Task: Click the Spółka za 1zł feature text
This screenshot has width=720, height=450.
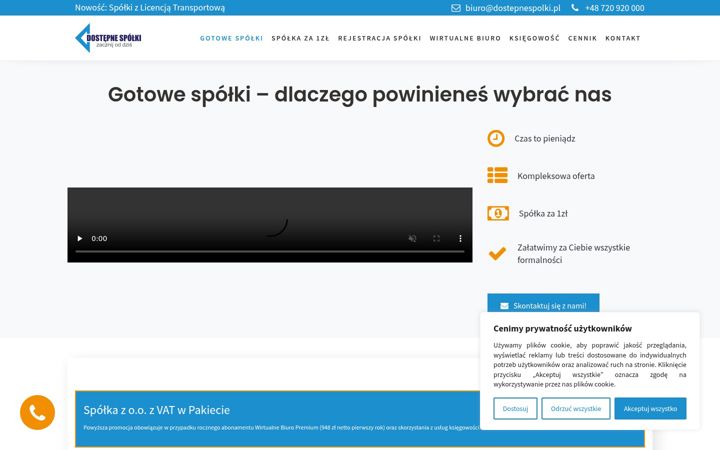Action: (x=543, y=214)
